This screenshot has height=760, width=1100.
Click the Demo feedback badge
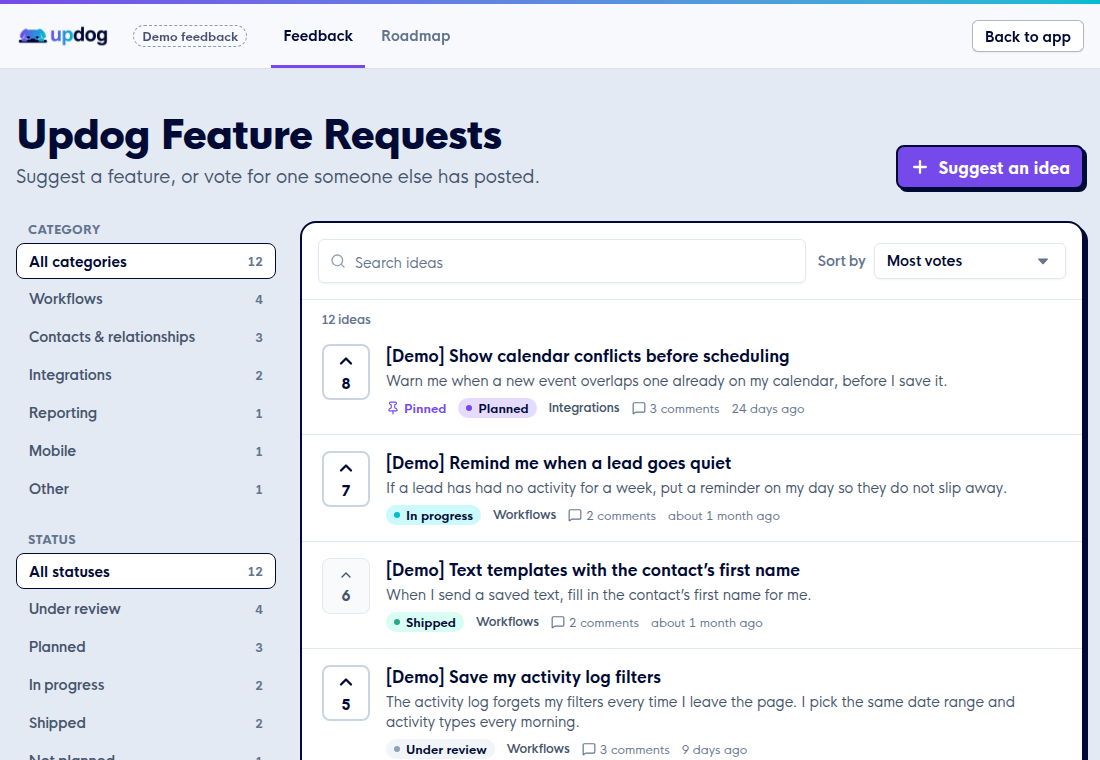pyautogui.click(x=190, y=36)
